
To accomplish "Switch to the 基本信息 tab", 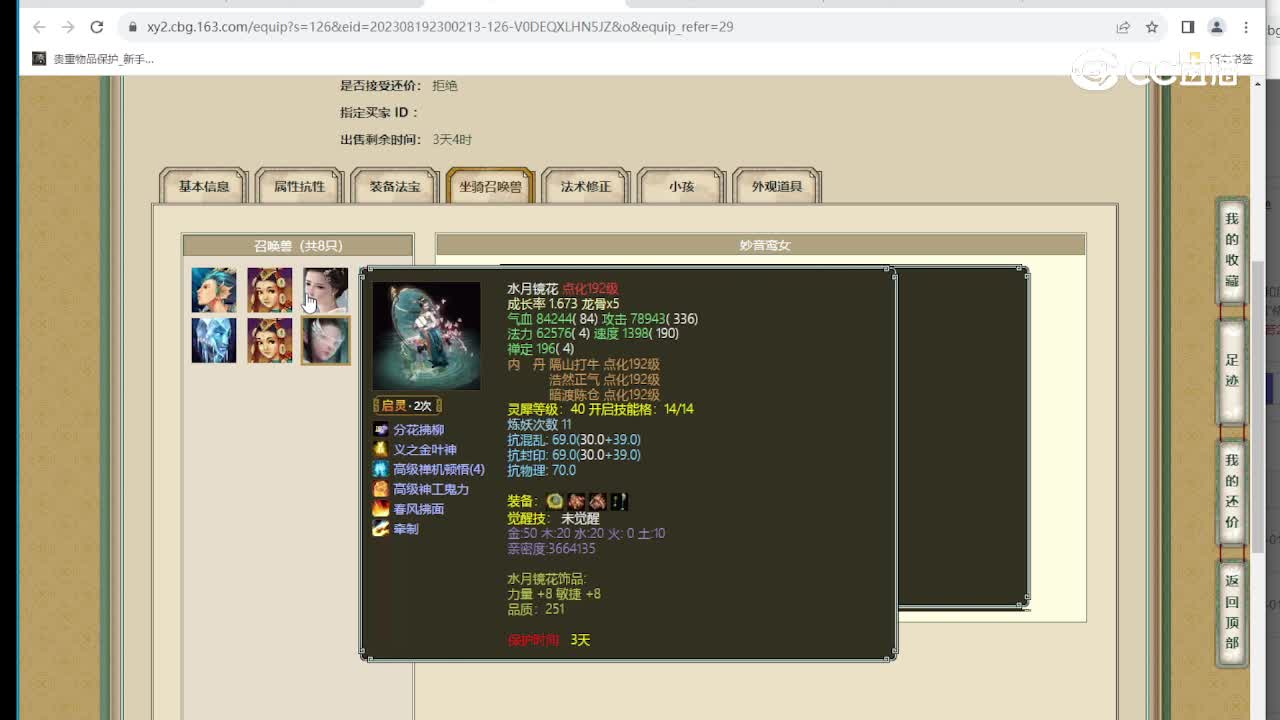I will point(204,186).
